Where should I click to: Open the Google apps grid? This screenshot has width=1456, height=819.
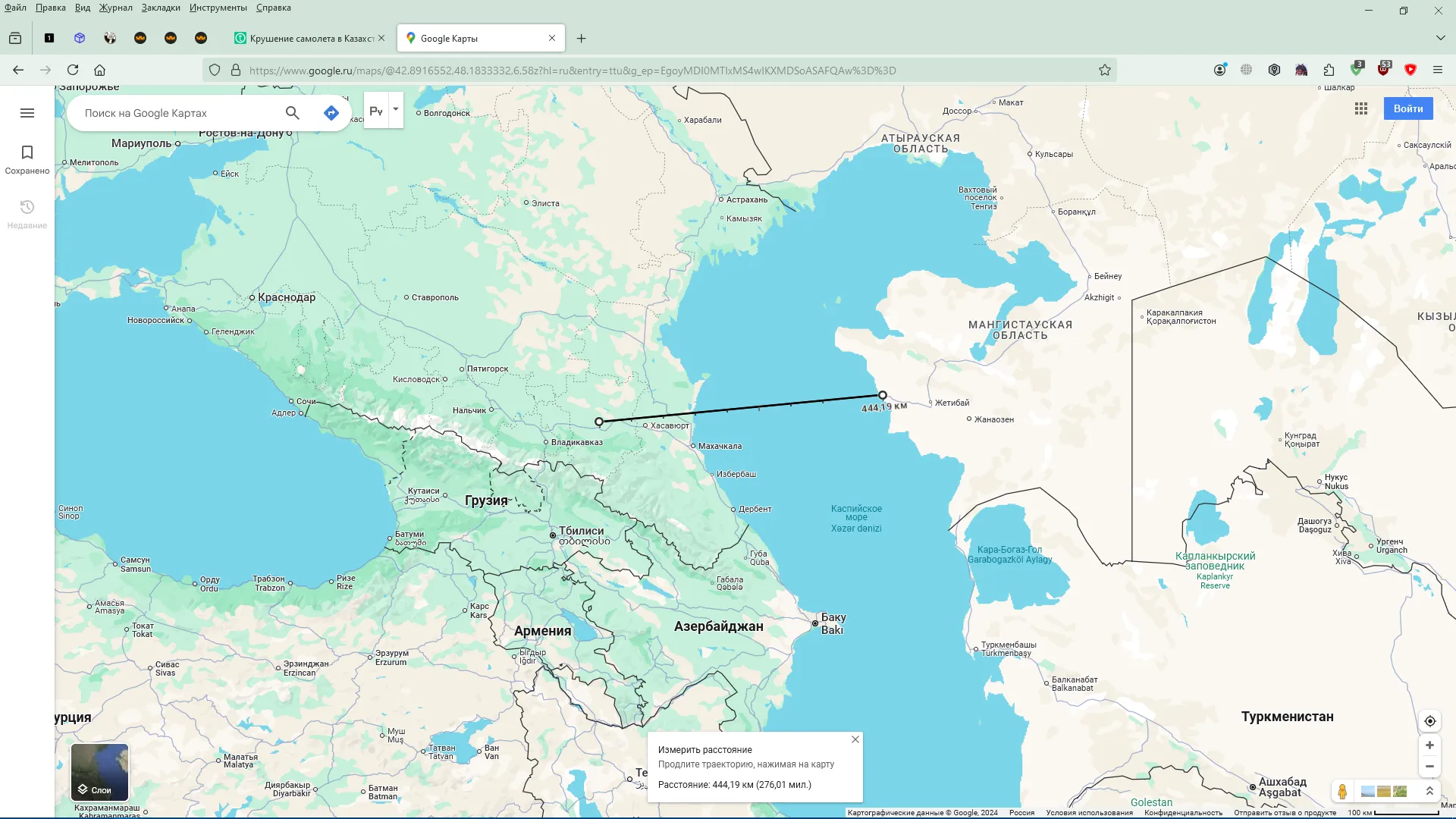pos(1361,108)
